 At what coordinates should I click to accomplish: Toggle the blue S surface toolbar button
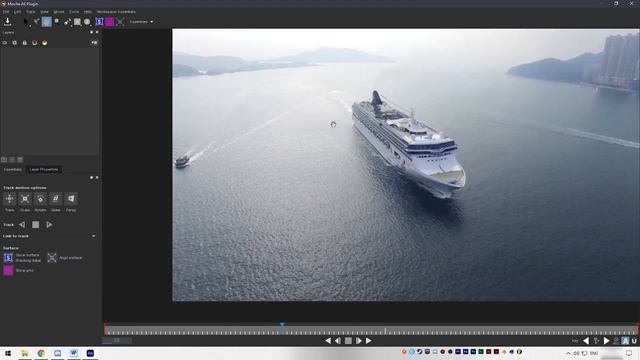[x=99, y=22]
